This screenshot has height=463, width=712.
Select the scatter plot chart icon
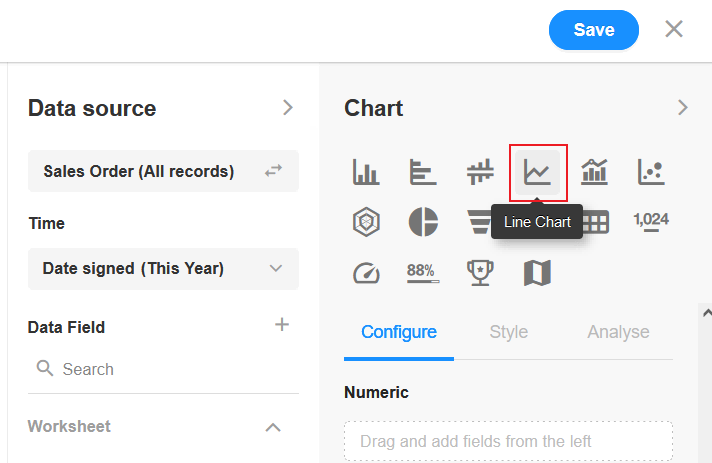651,172
